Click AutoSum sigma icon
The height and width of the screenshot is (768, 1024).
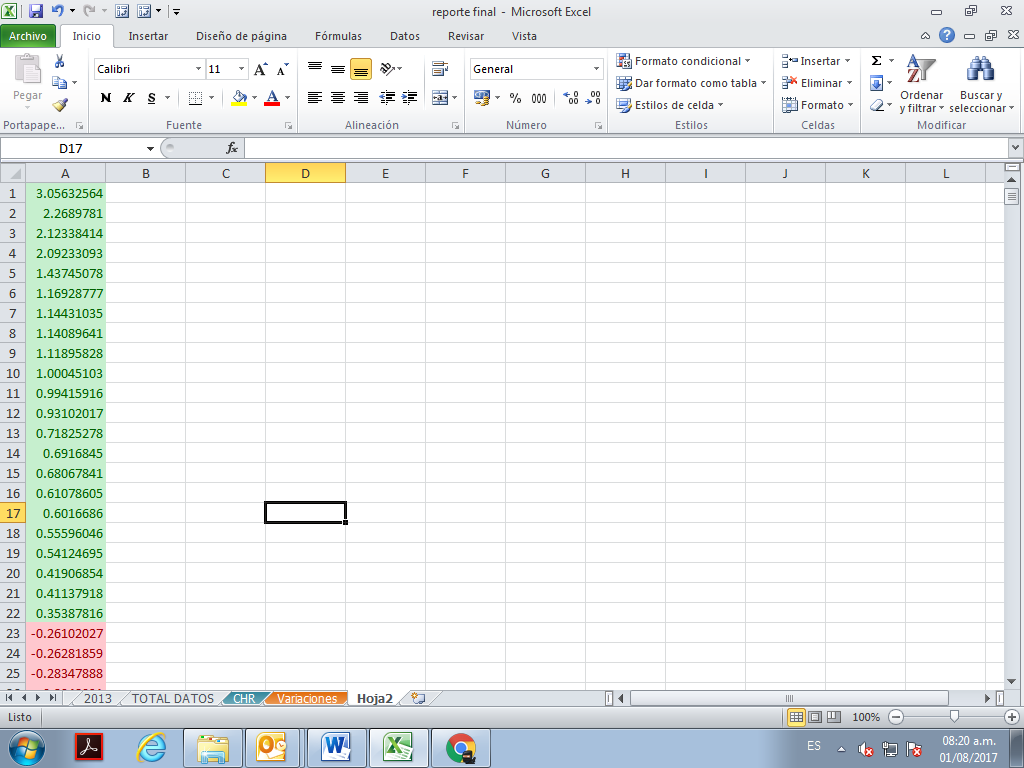click(876, 61)
